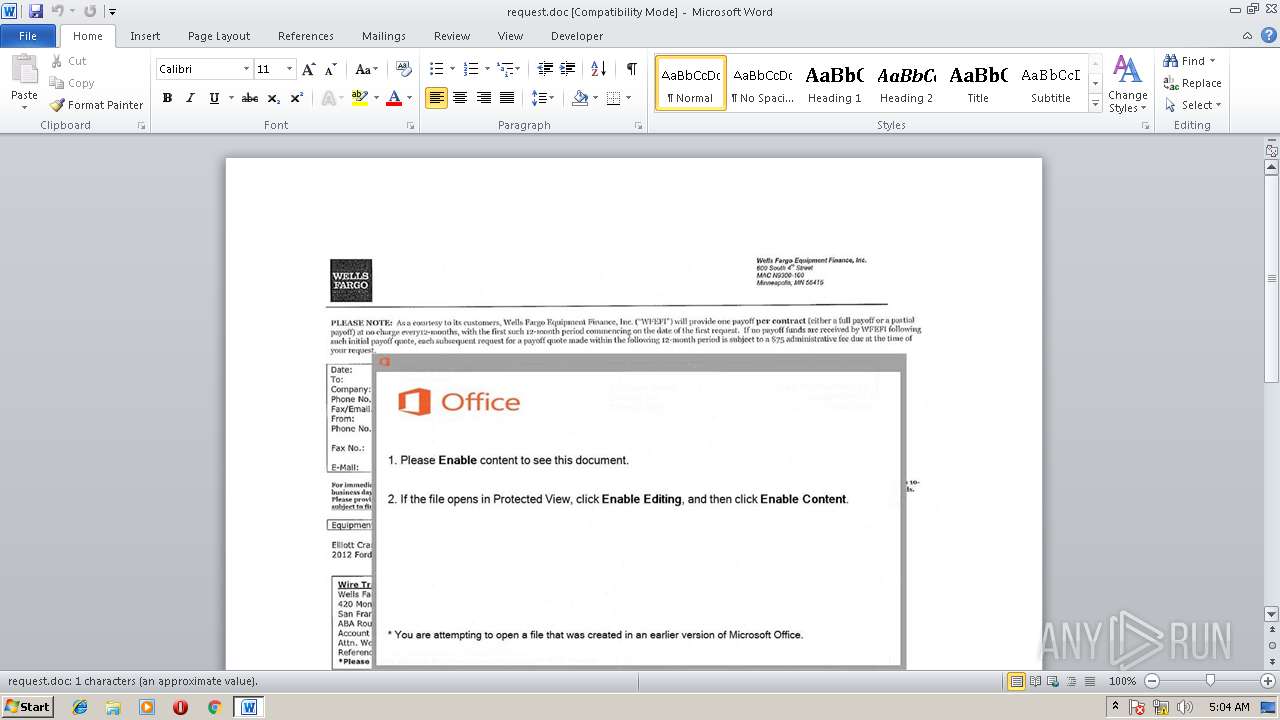
Task: Switch to the Insert tab
Action: click(145, 36)
